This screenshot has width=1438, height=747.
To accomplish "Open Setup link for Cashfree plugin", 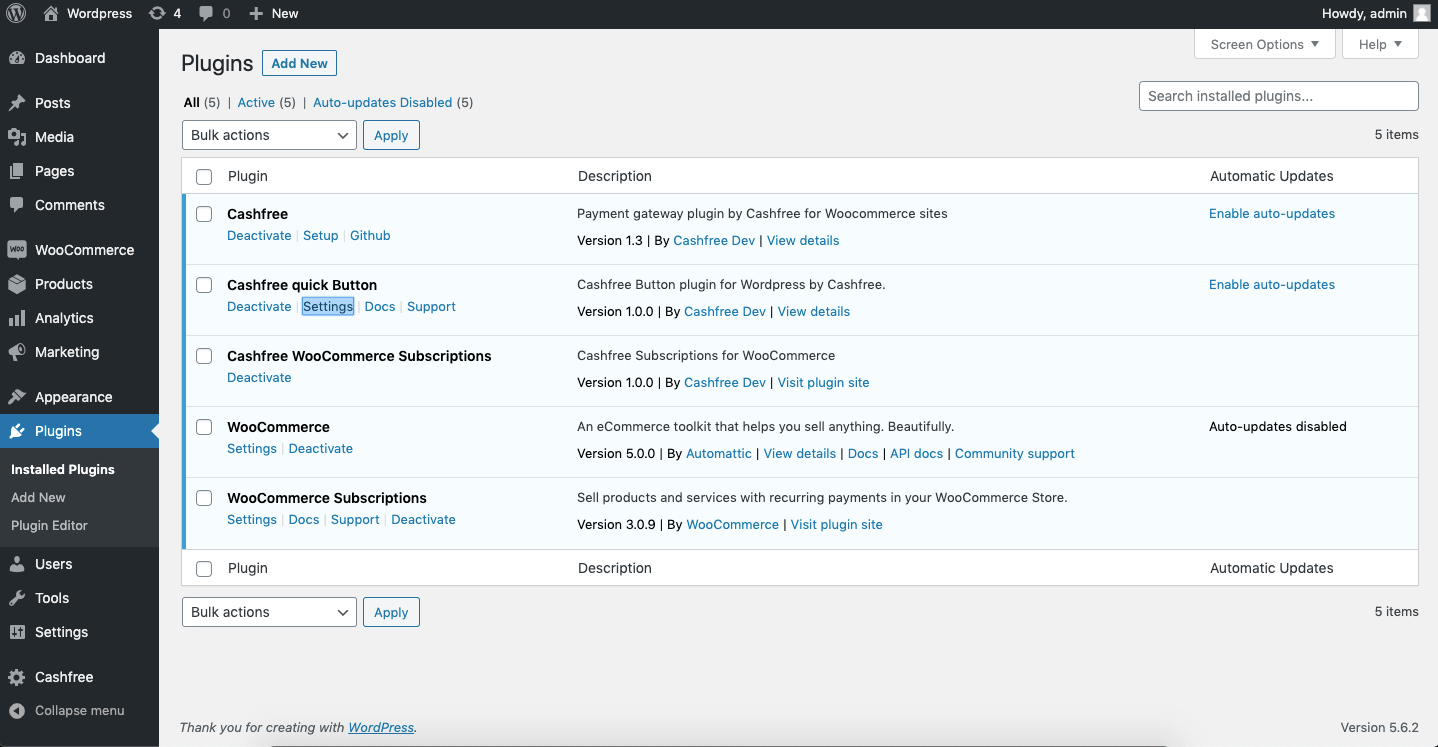I will 321,236.
